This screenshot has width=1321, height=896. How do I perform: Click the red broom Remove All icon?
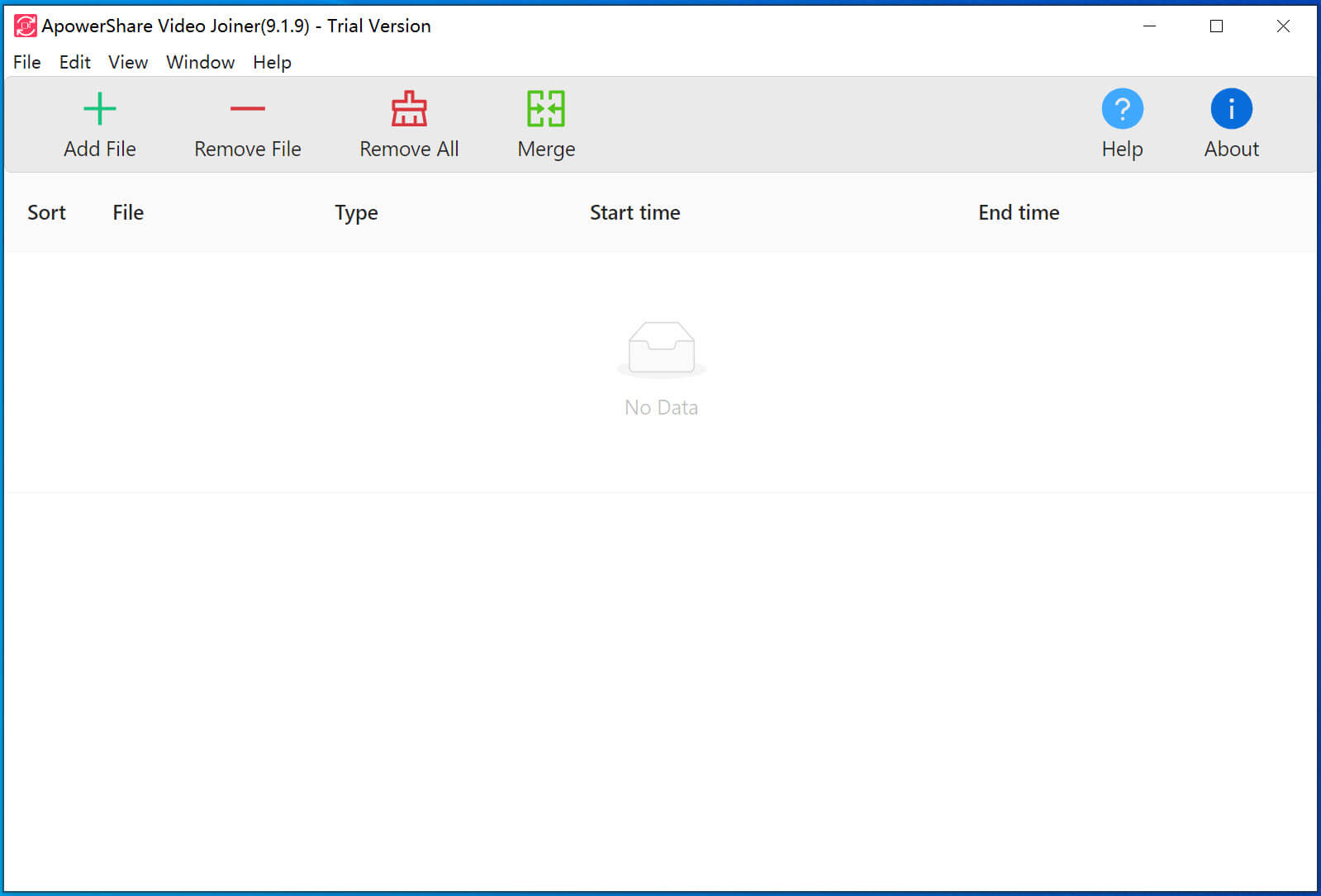click(x=409, y=109)
